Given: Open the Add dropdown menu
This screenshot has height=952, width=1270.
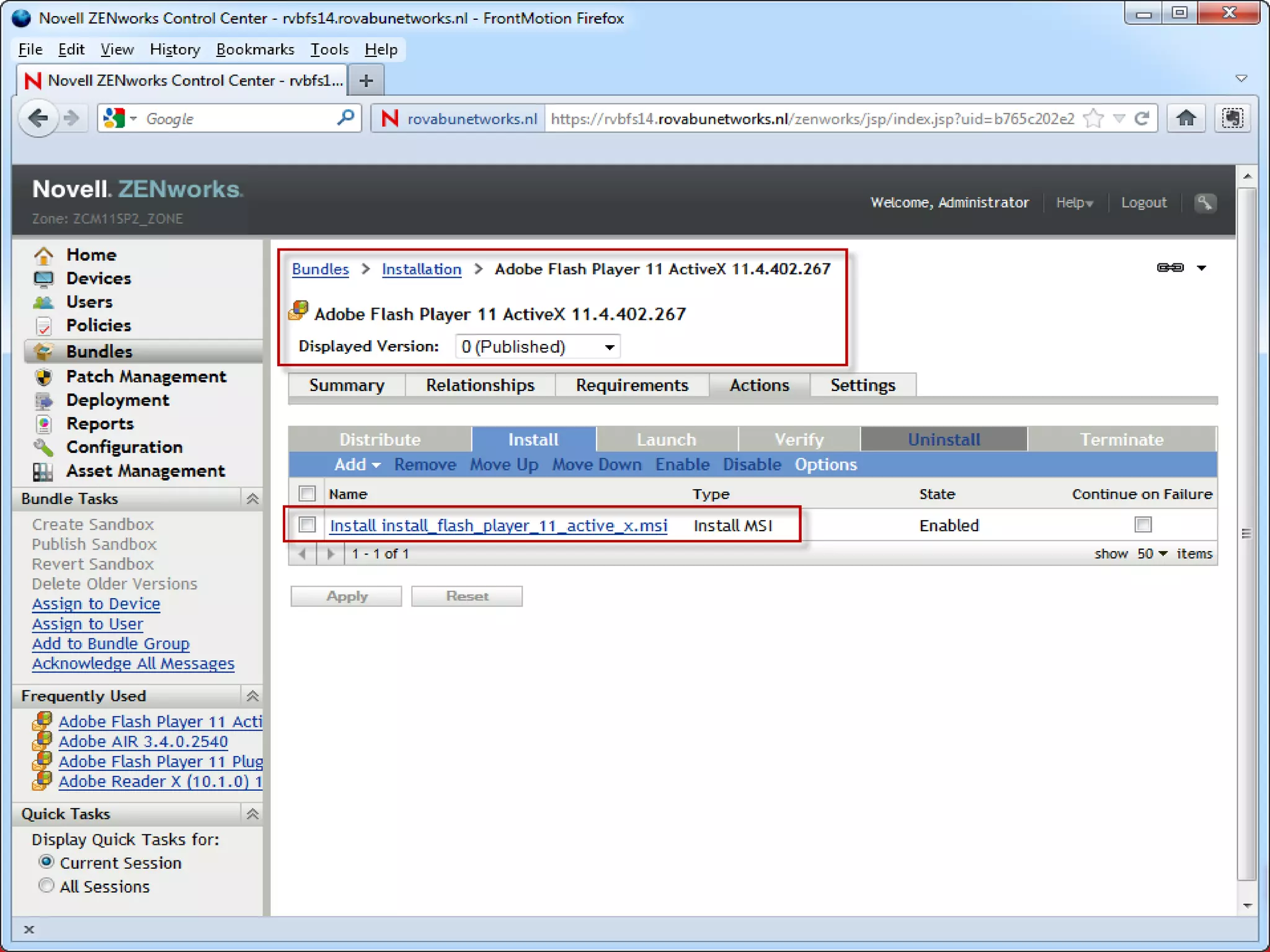Looking at the screenshot, I should pyautogui.click(x=357, y=465).
